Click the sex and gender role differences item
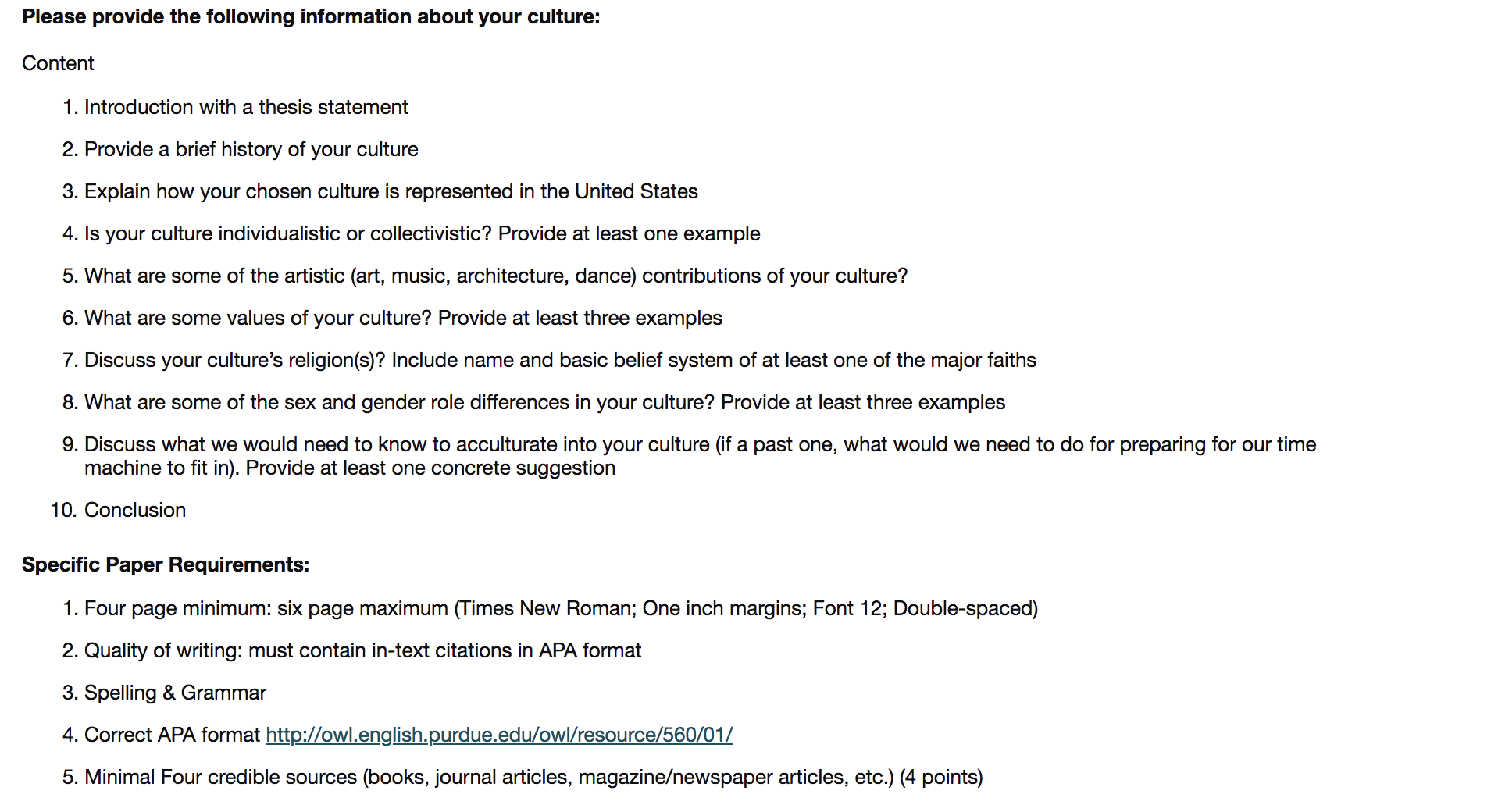1498x812 pixels. click(544, 402)
